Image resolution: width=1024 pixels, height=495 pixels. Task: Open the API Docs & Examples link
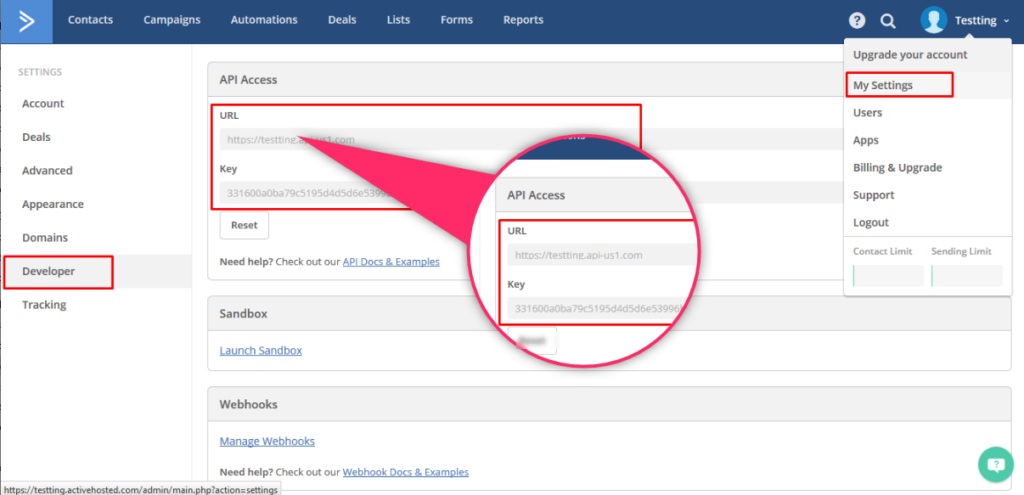click(x=391, y=262)
